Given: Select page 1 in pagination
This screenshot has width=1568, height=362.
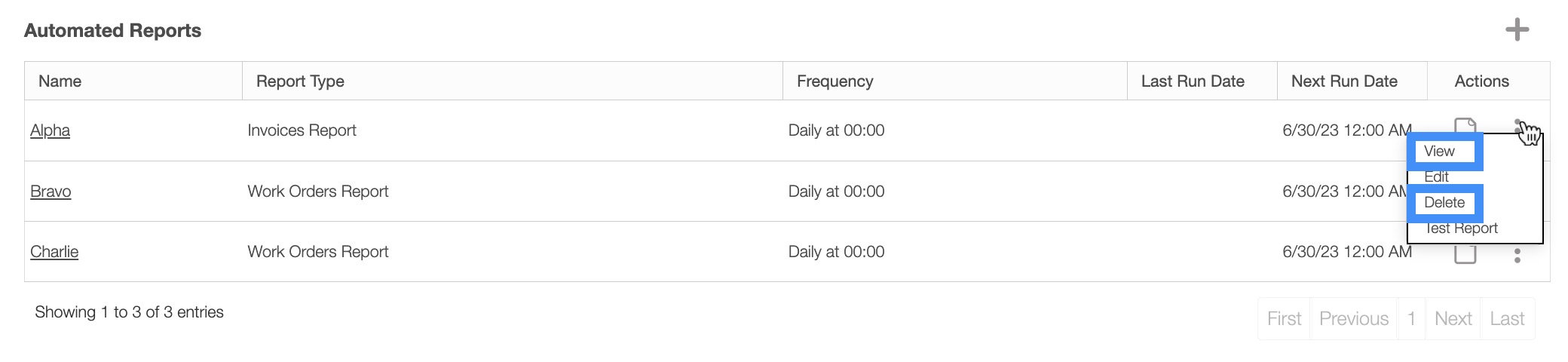Looking at the screenshot, I should [x=1411, y=319].
